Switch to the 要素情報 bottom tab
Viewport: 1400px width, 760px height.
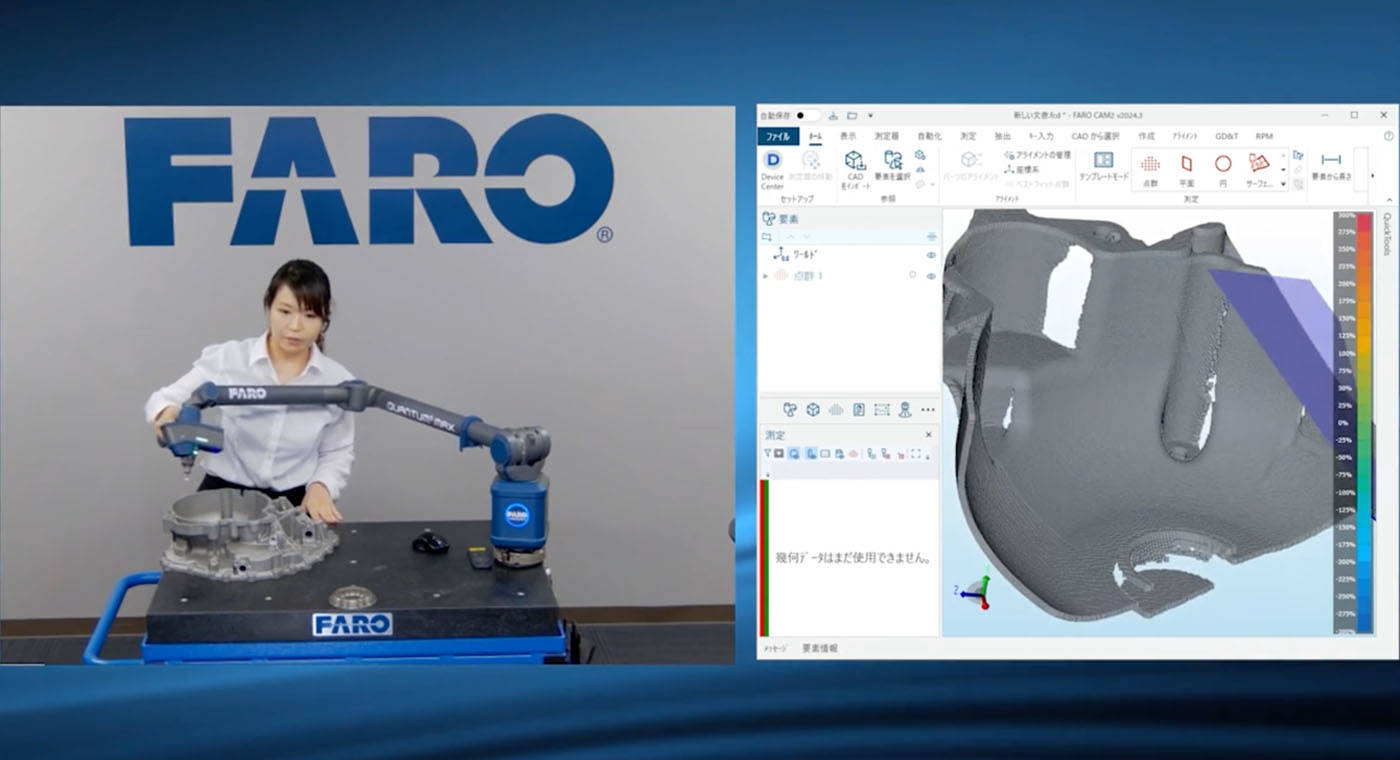click(820, 649)
